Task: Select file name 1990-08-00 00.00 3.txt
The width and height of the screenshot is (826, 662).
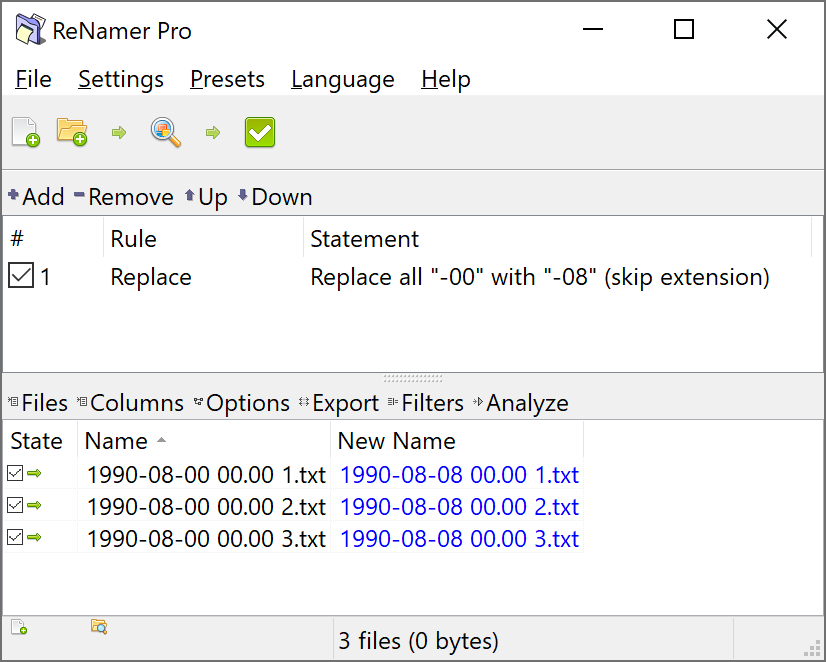Action: coord(206,539)
